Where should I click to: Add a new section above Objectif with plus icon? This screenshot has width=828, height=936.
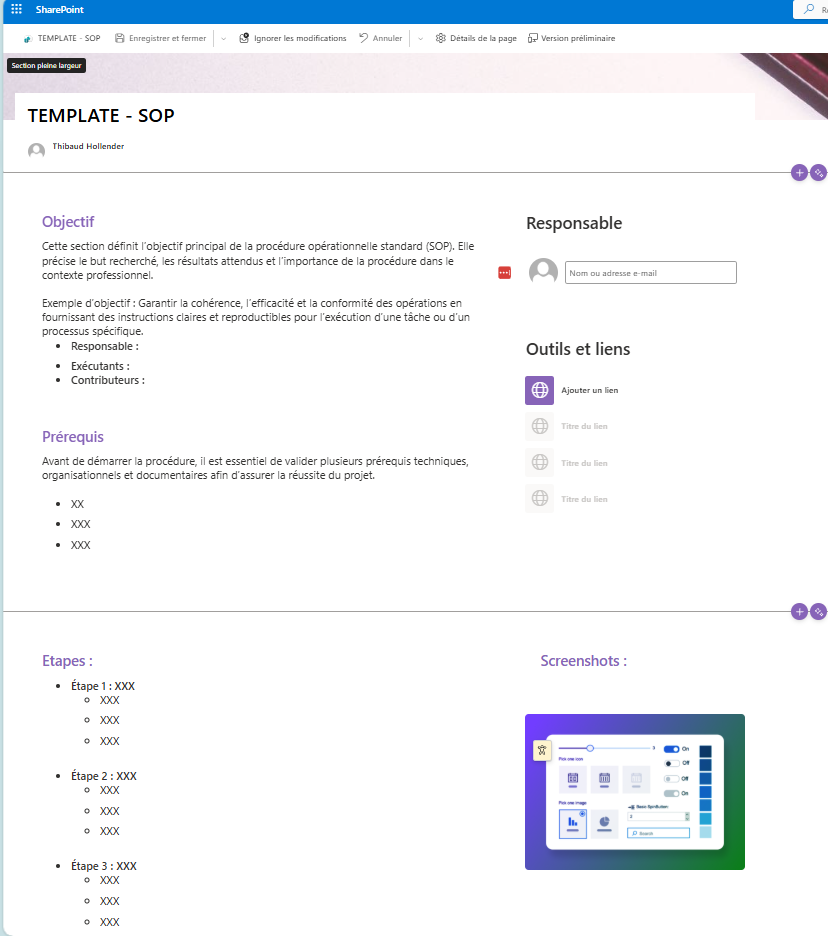click(799, 172)
